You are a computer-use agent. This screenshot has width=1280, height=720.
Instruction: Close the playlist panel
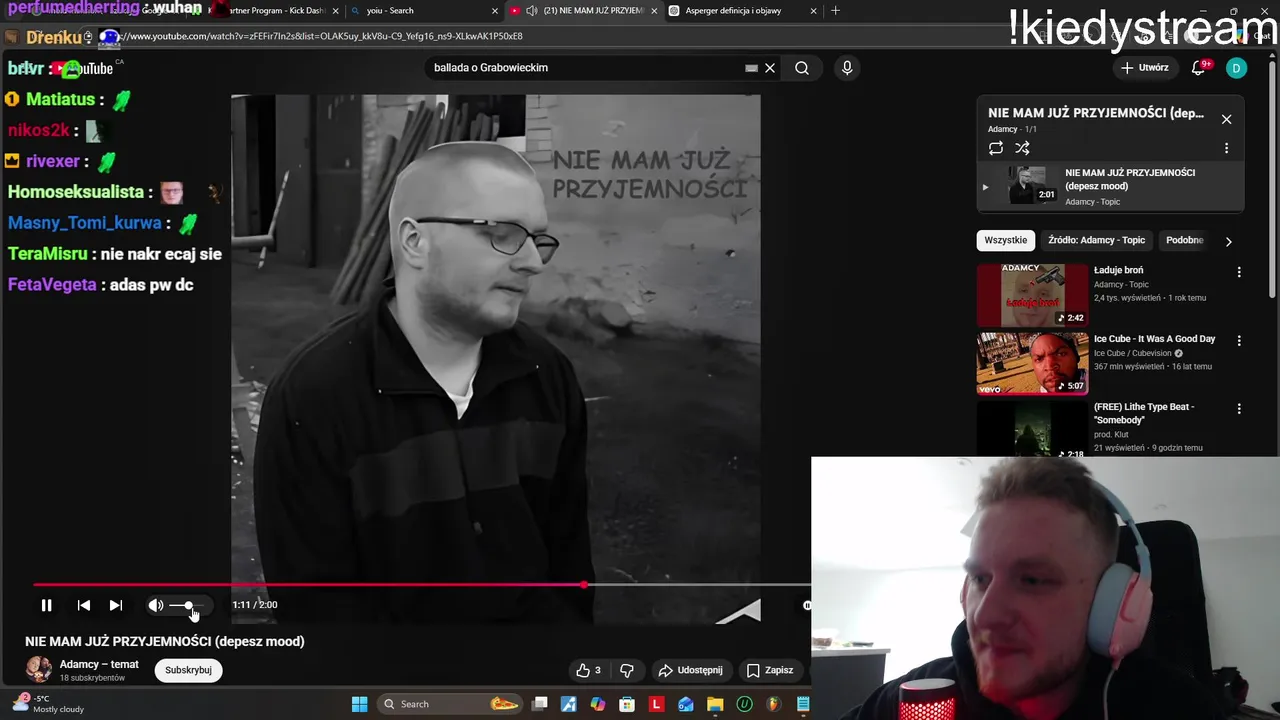click(x=1226, y=119)
